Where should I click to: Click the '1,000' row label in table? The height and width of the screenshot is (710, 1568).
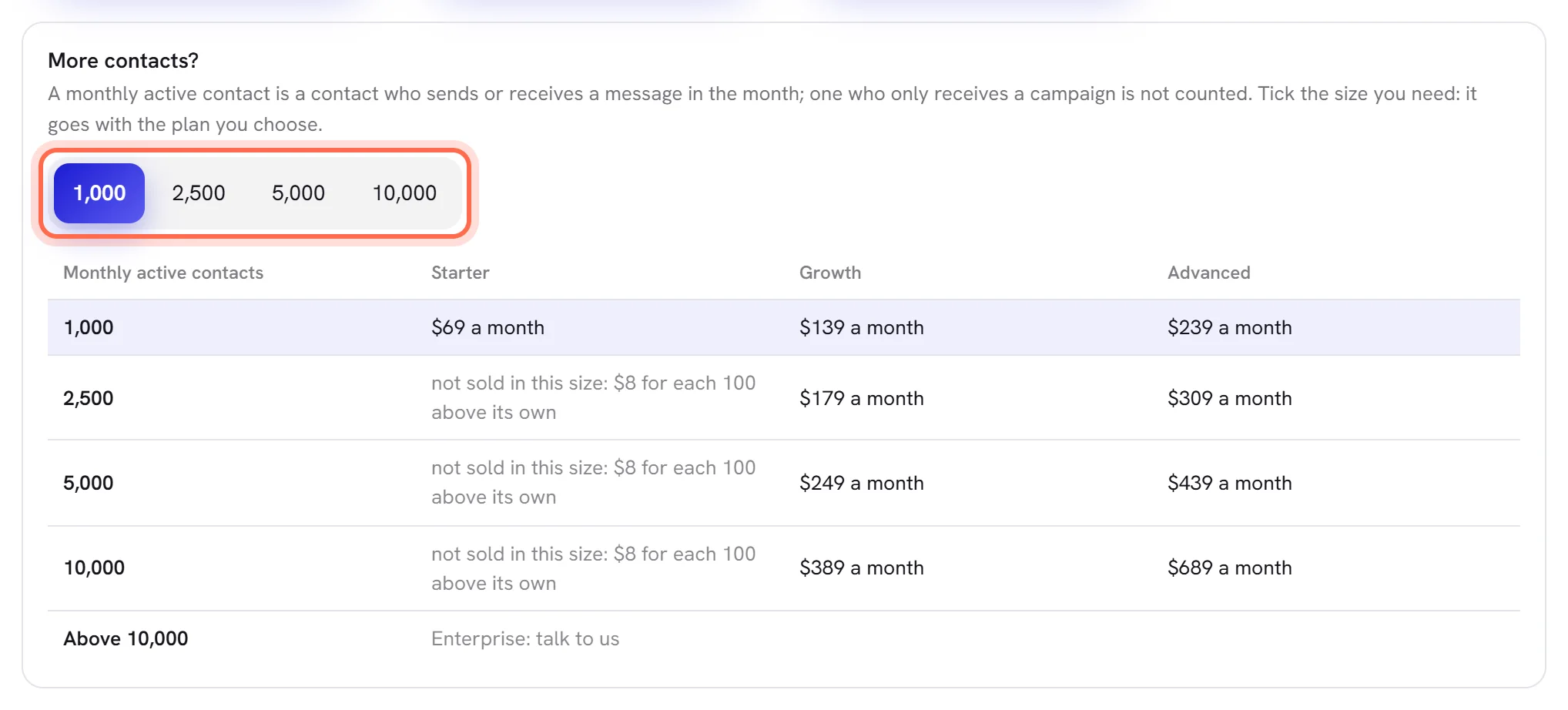tap(89, 327)
